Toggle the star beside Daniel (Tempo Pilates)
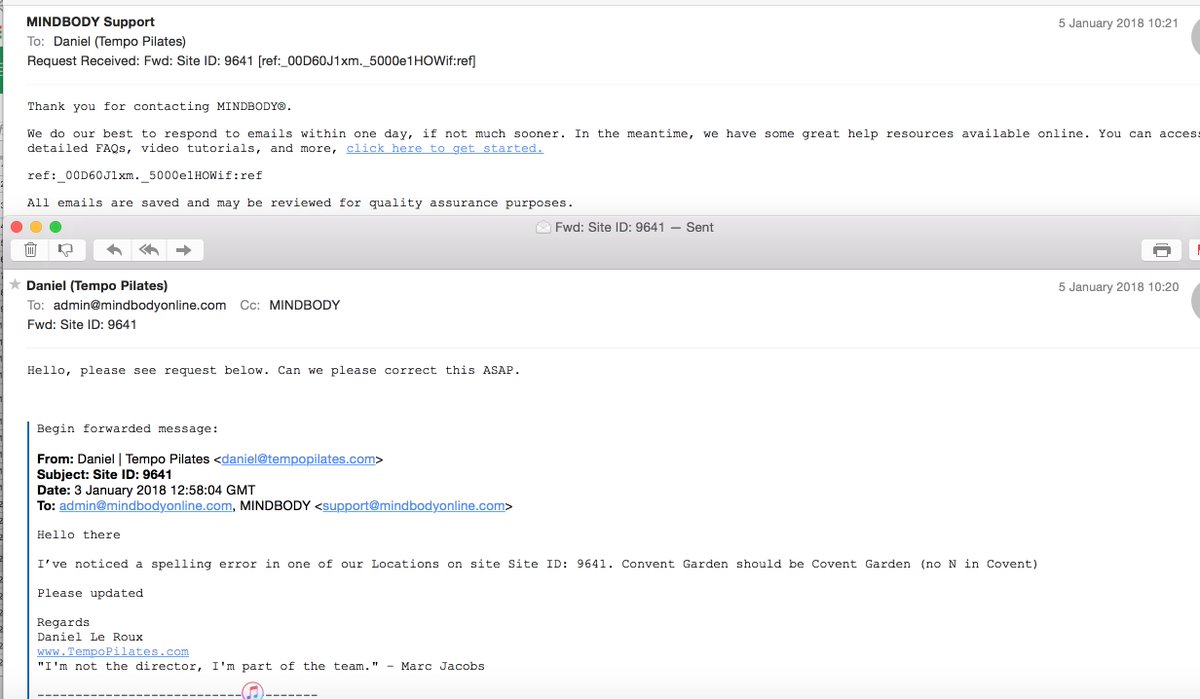This screenshot has height=699, width=1200. click(x=15, y=285)
